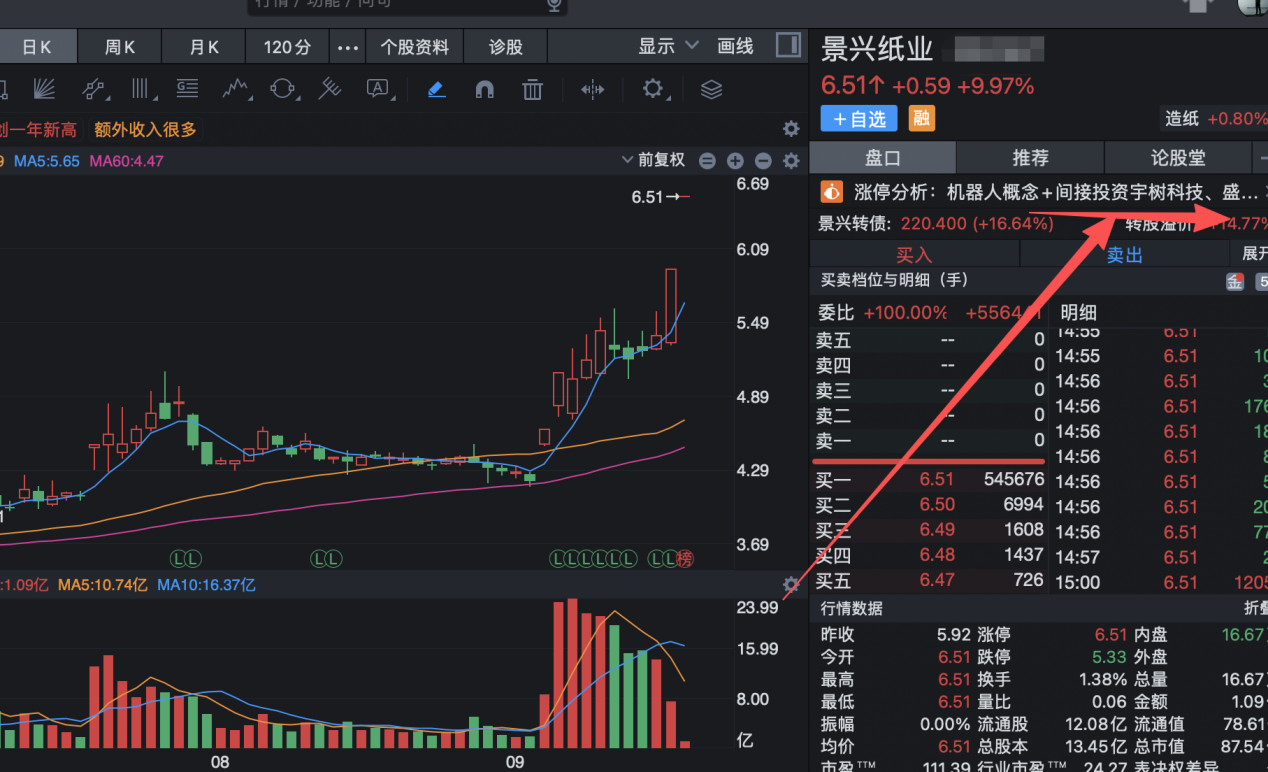This screenshot has width=1268, height=772.
Task: Open the 诊股 tab
Action: pos(506,47)
